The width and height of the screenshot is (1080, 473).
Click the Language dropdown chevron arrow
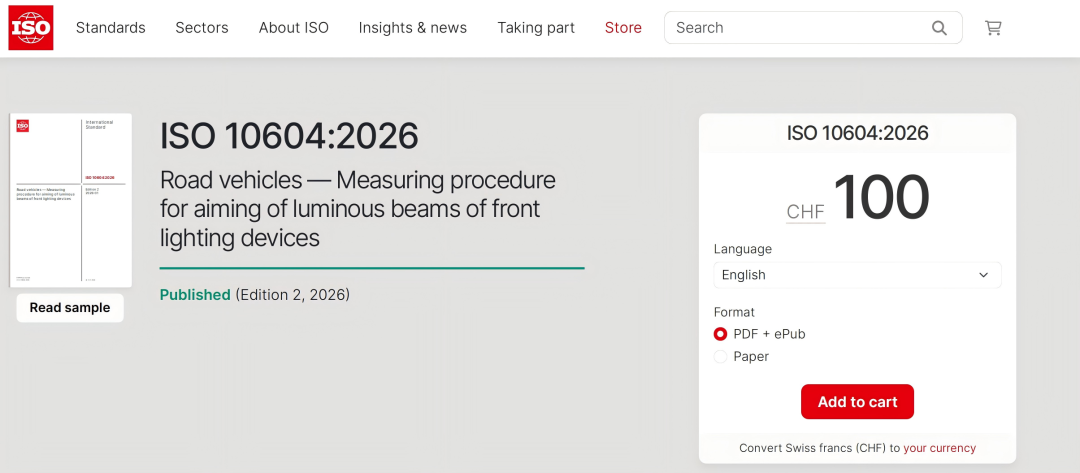[x=983, y=275]
